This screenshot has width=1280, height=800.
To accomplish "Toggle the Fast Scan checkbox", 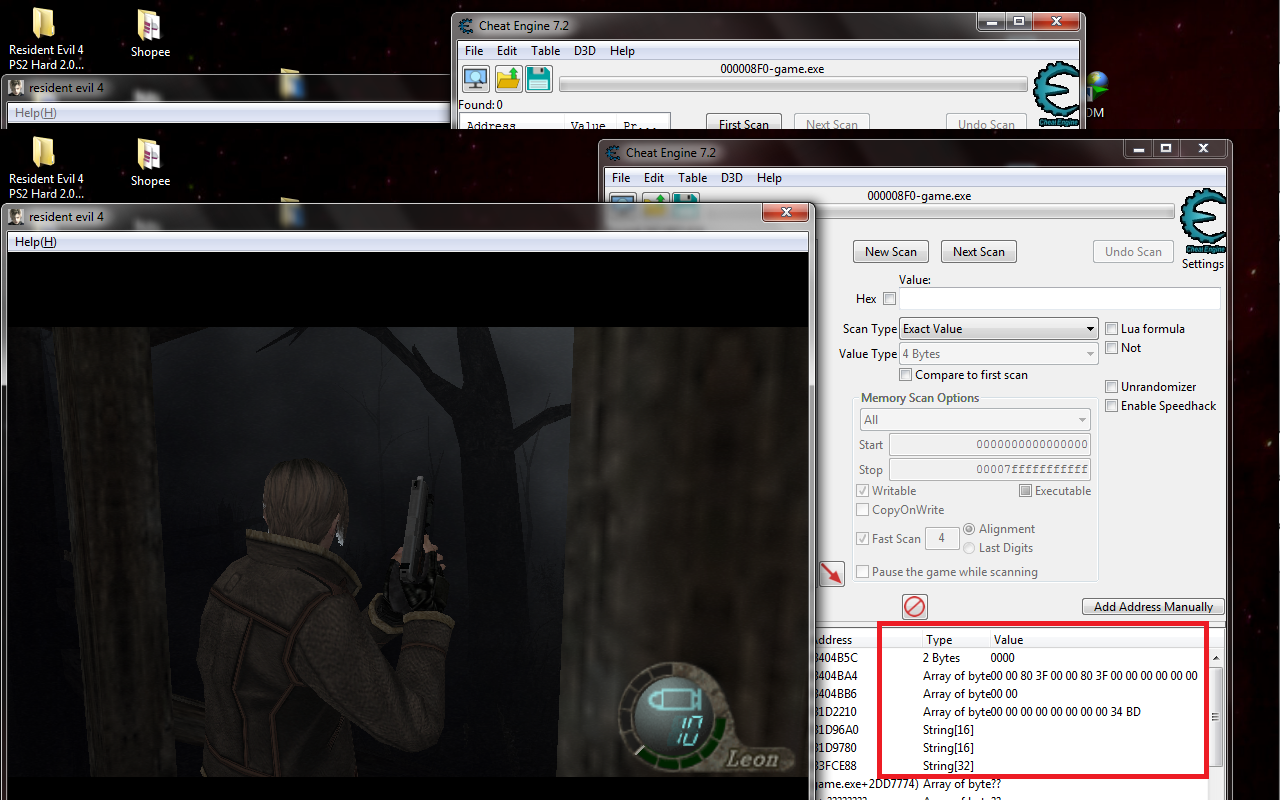I will [862, 538].
